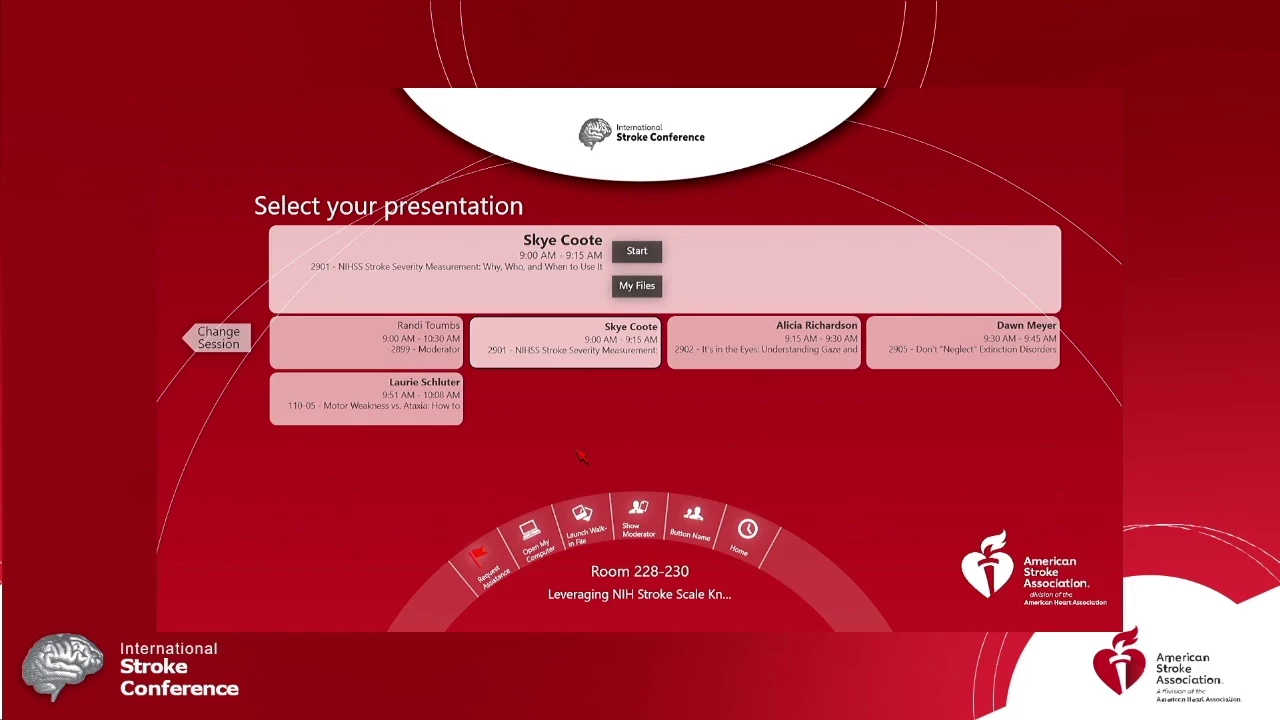Click the Change Session arrow button
This screenshot has height=720, width=1280.
coord(216,338)
